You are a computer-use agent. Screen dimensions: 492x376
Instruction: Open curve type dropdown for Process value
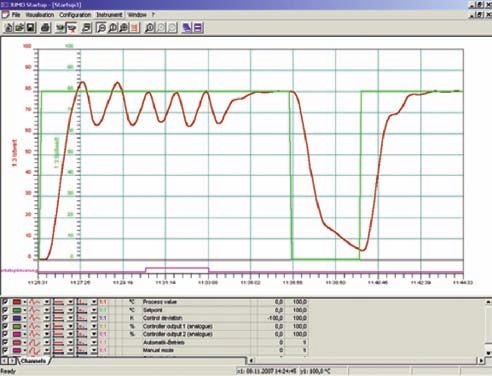click(x=47, y=302)
